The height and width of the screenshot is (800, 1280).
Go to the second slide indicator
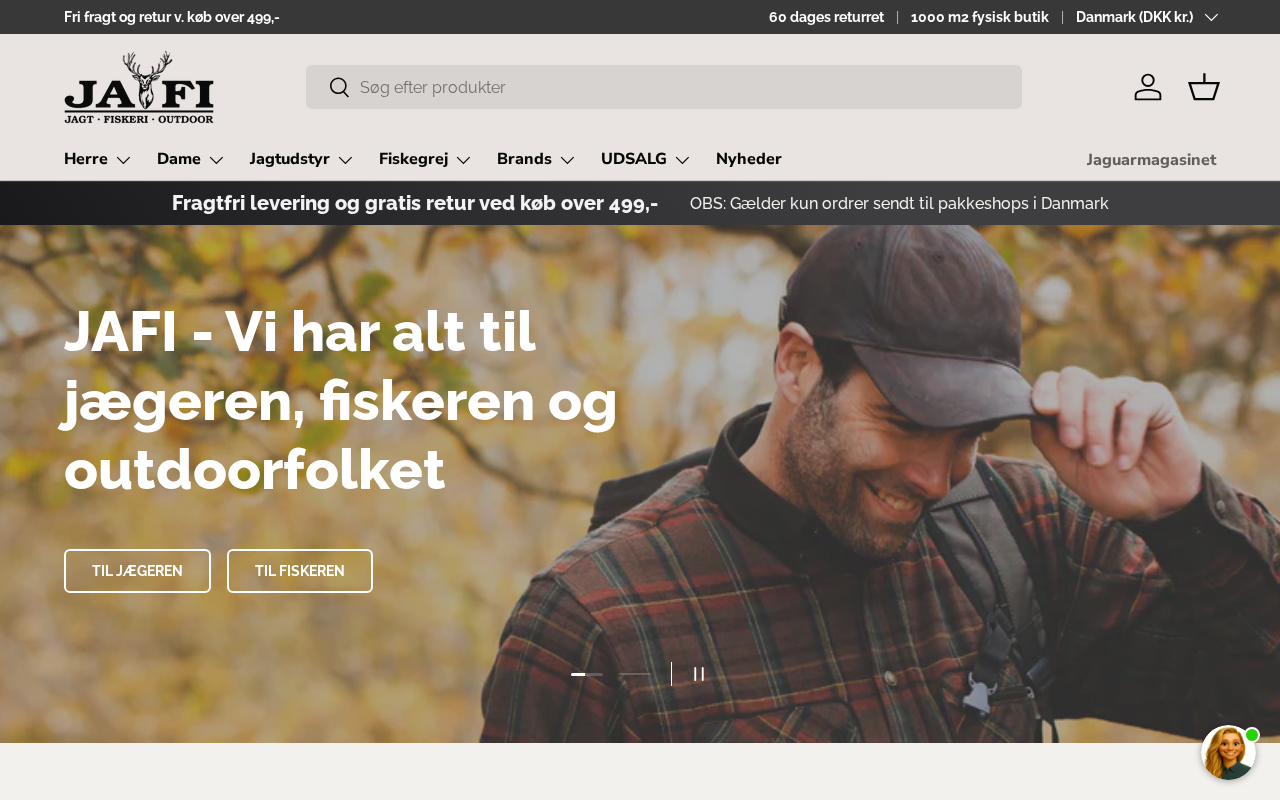(x=634, y=674)
